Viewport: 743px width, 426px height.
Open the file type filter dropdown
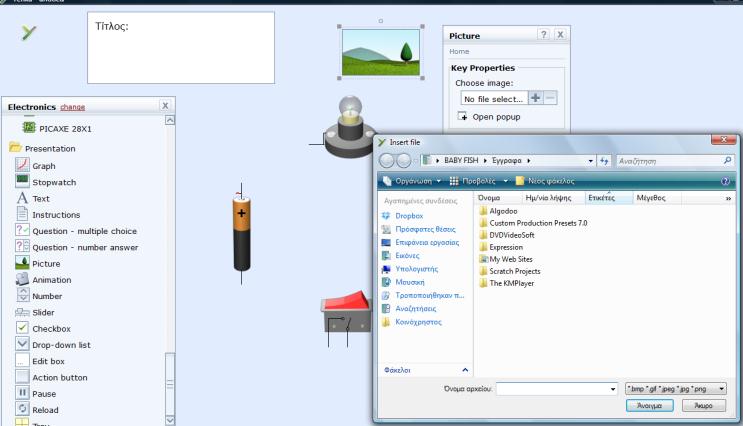(722, 389)
